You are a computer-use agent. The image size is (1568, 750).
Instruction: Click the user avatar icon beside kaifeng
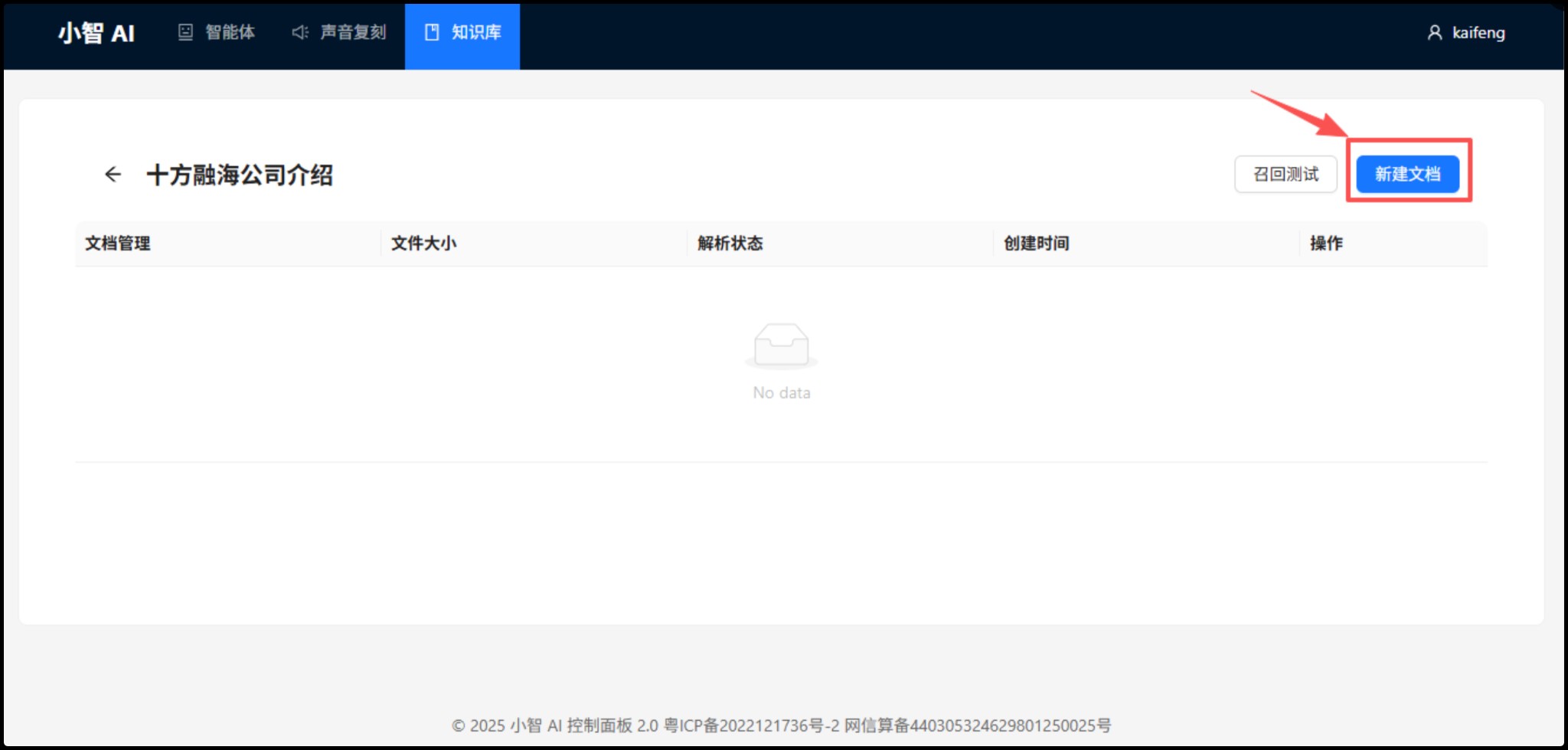point(1435,32)
